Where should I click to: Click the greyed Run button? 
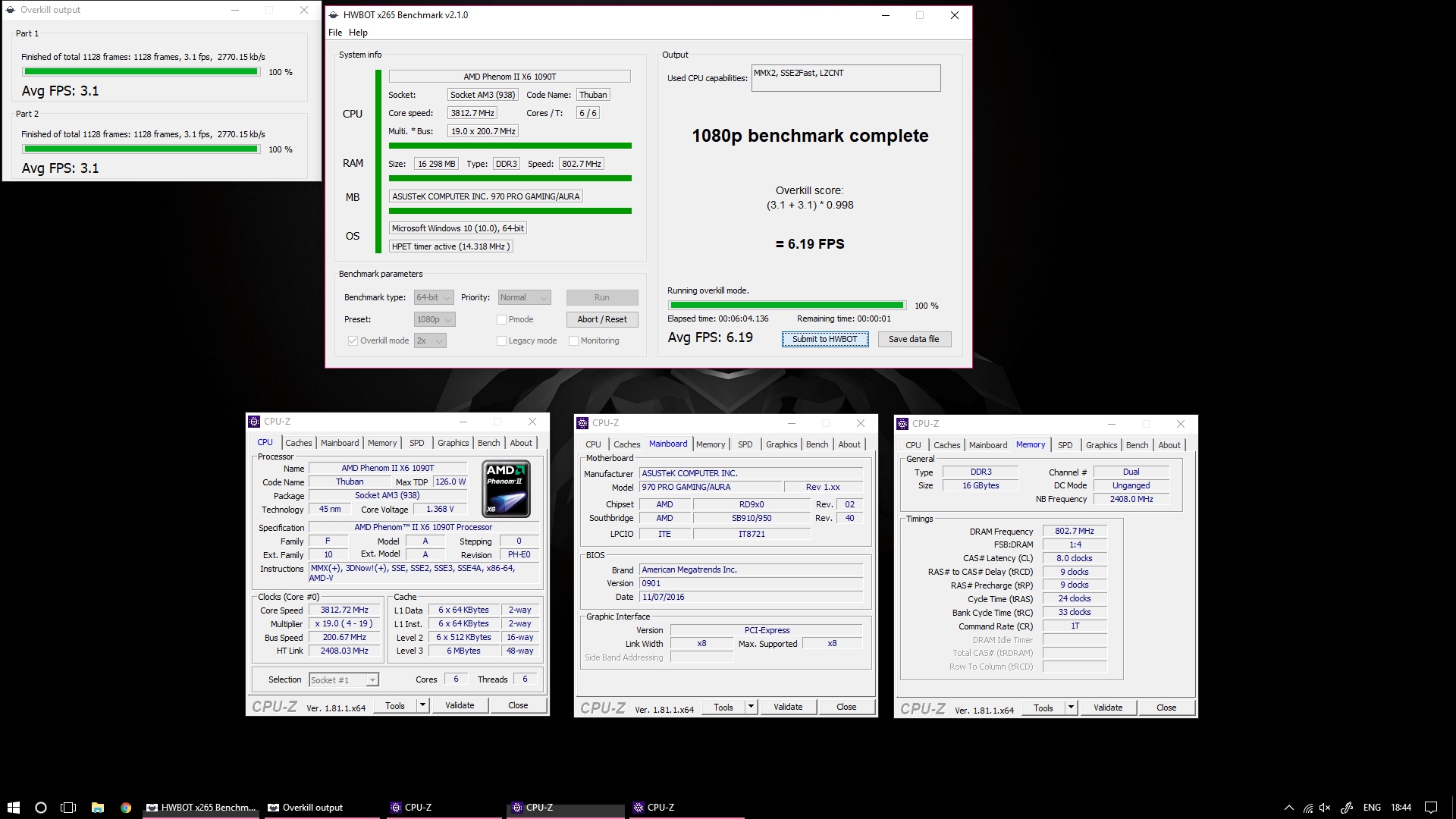[602, 297]
